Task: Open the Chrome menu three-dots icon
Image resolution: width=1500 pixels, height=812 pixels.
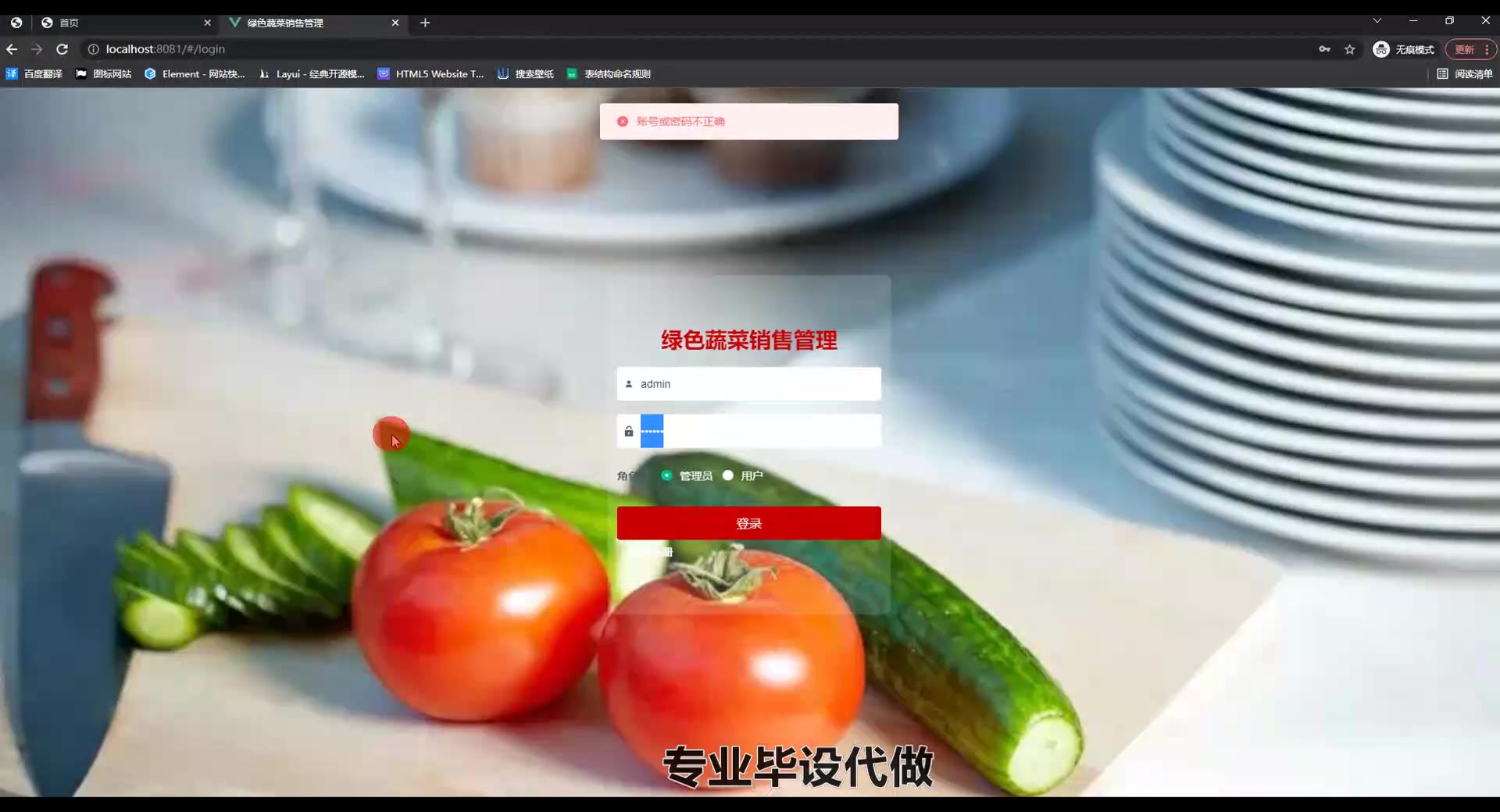Action: point(1487,49)
